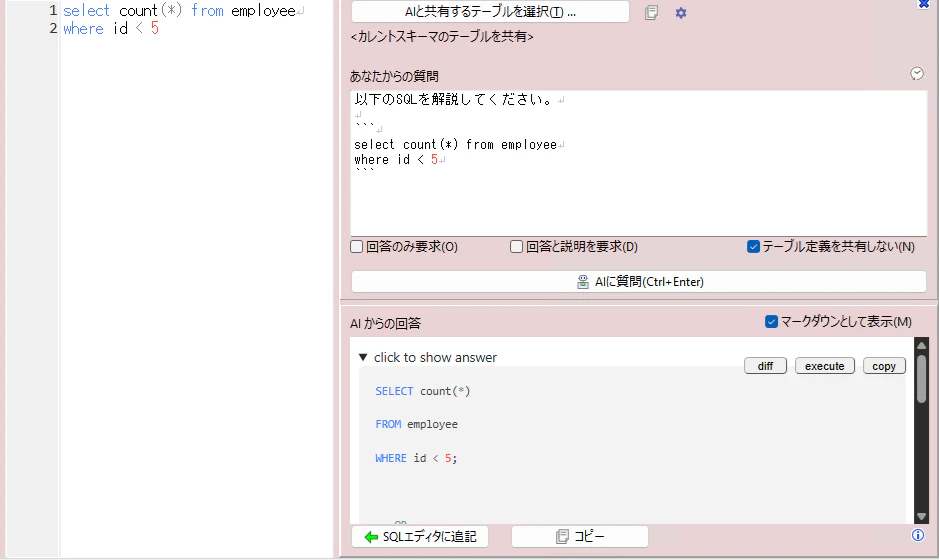Click 'WHERE id < 5;' in the answer
The image size is (939, 560).
(416, 458)
